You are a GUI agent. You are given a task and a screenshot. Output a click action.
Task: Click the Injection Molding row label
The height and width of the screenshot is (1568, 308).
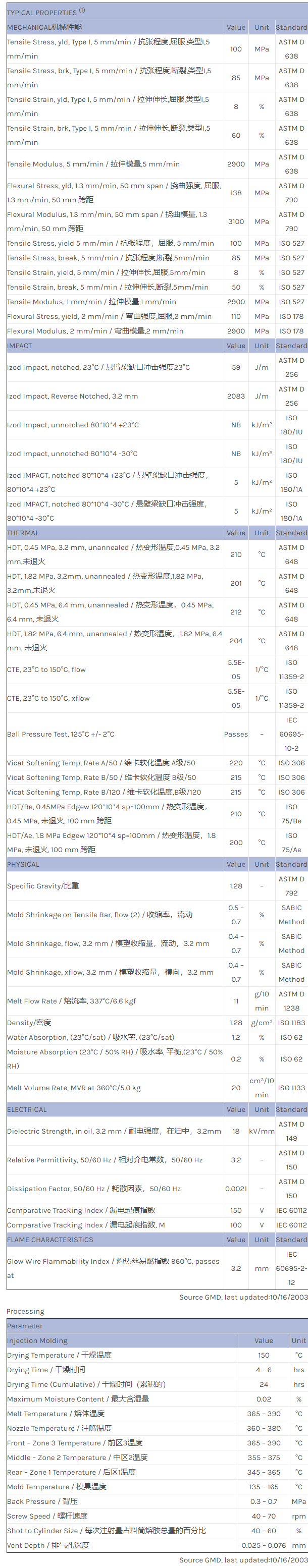tap(37, 1340)
